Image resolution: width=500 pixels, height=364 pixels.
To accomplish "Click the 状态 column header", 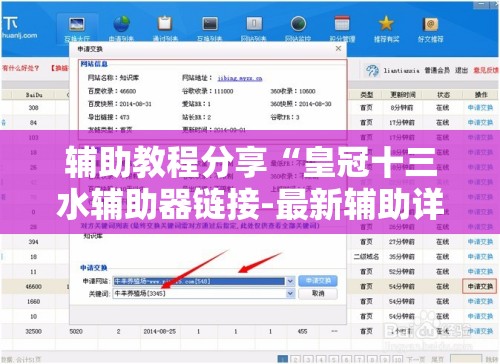I will click(443, 95).
